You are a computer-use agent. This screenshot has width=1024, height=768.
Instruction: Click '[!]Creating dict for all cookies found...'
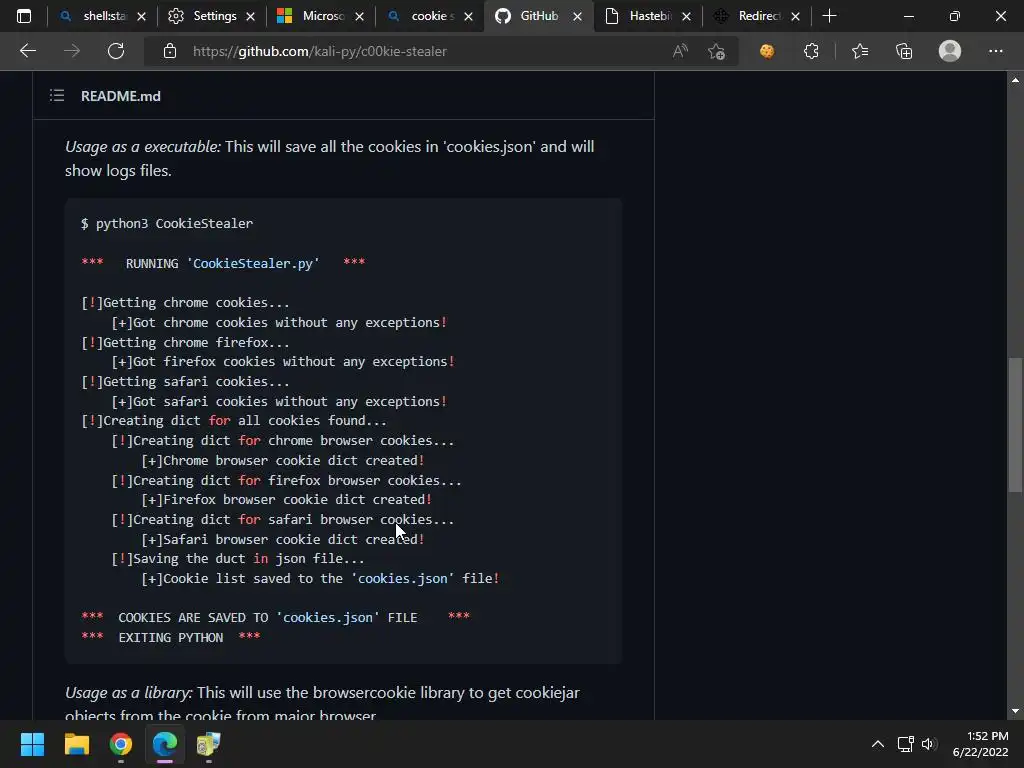click(234, 421)
